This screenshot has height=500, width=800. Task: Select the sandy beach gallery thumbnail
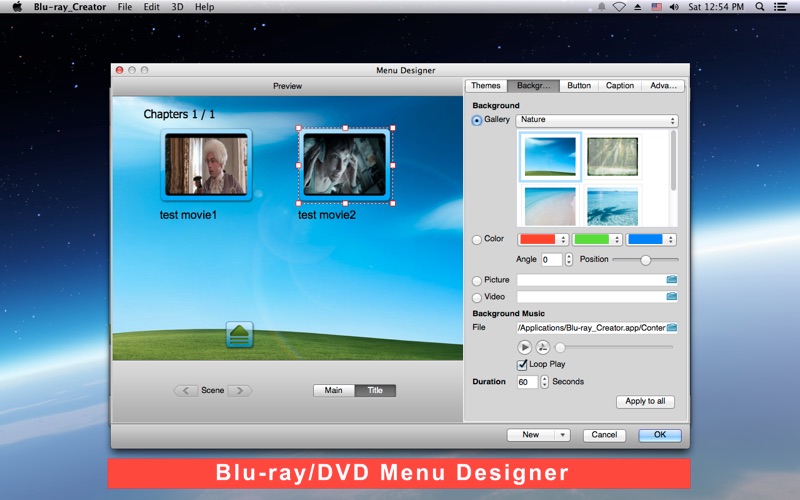click(550, 207)
